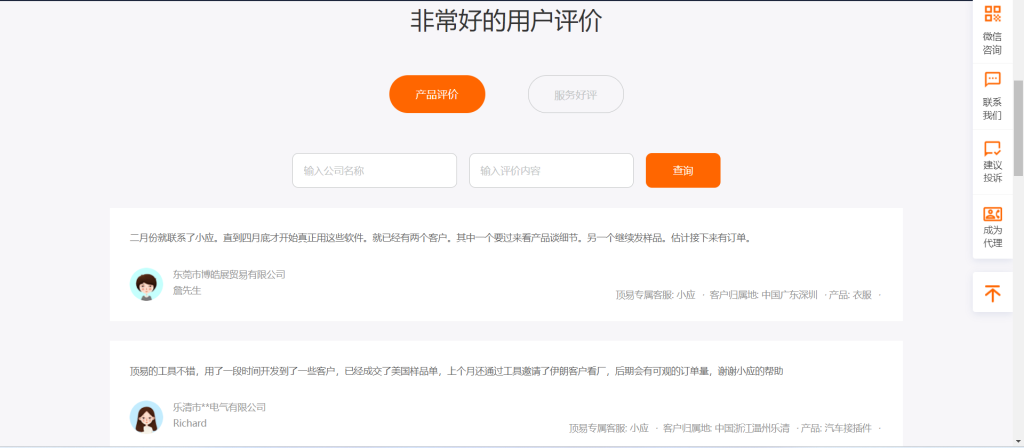Click the review text starting with 二月份就联系了小应
Viewport: 1024px width, 448px height.
(x=440, y=238)
